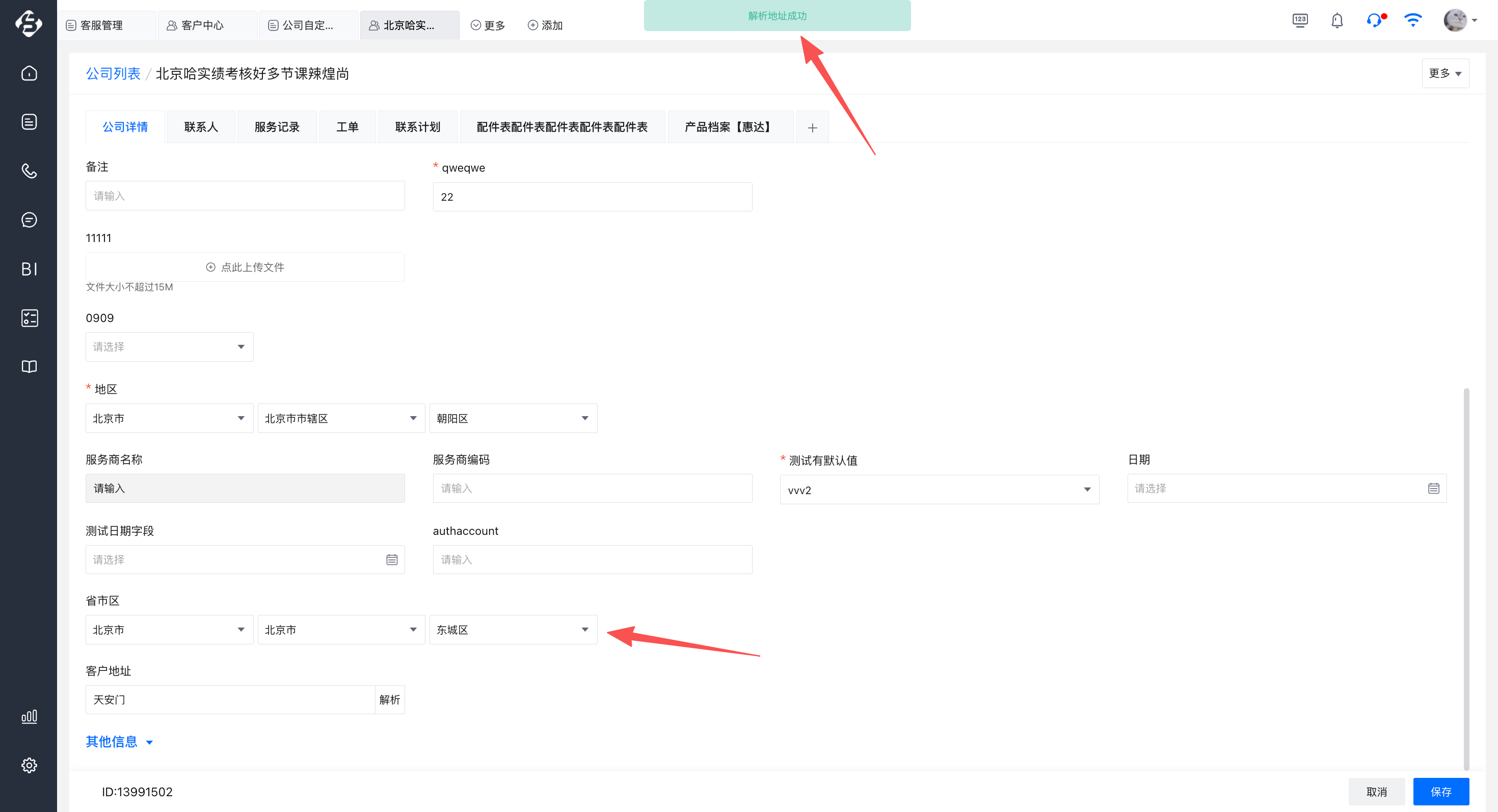Image resolution: width=1498 pixels, height=812 pixels.
Task: Open the BI sidebar section
Action: 29,268
